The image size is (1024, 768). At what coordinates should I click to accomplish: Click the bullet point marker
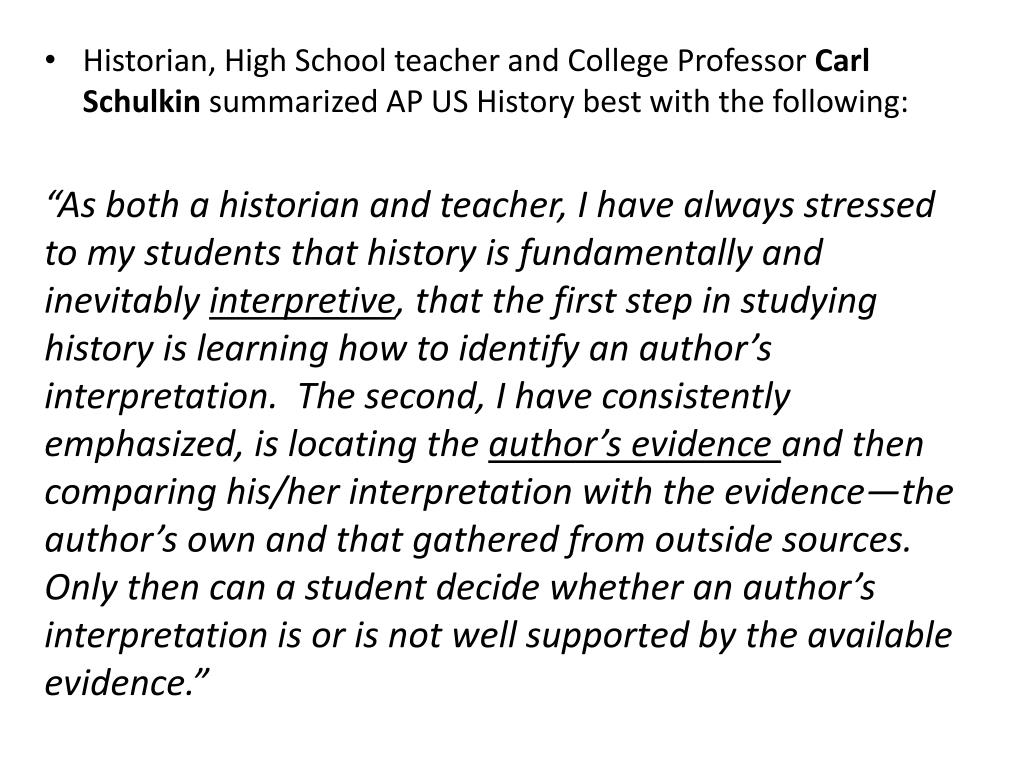[x=50, y=61]
